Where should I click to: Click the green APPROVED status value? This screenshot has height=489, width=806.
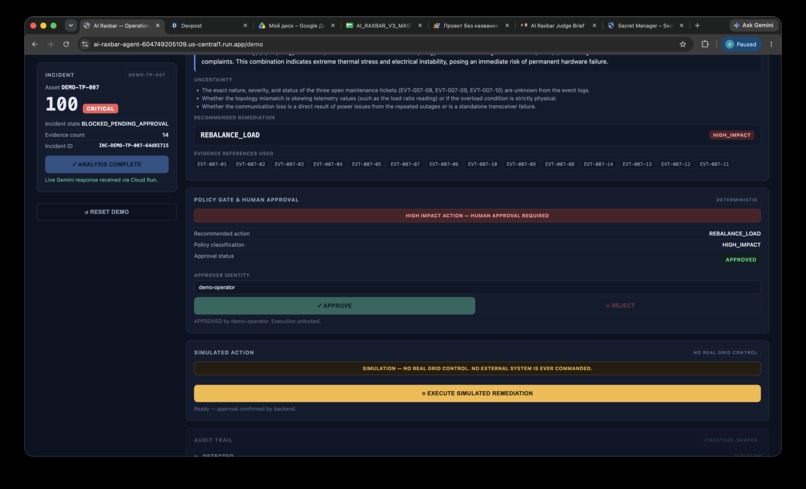[741, 260]
